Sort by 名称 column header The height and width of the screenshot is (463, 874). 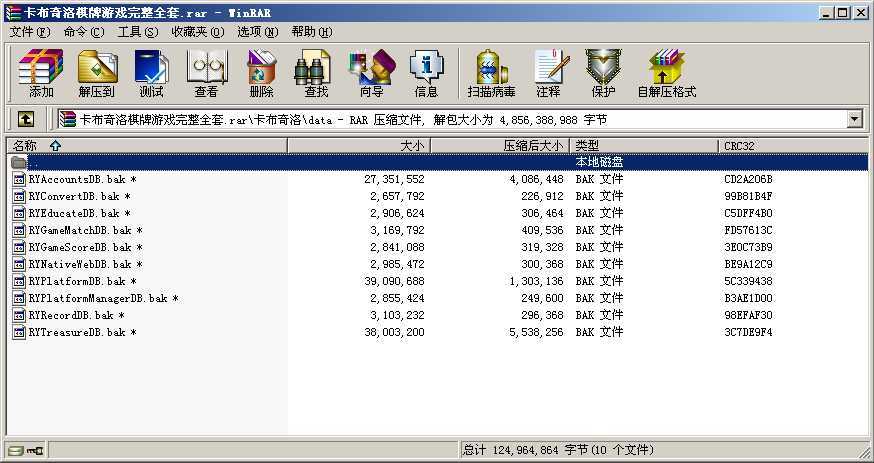click(x=147, y=146)
